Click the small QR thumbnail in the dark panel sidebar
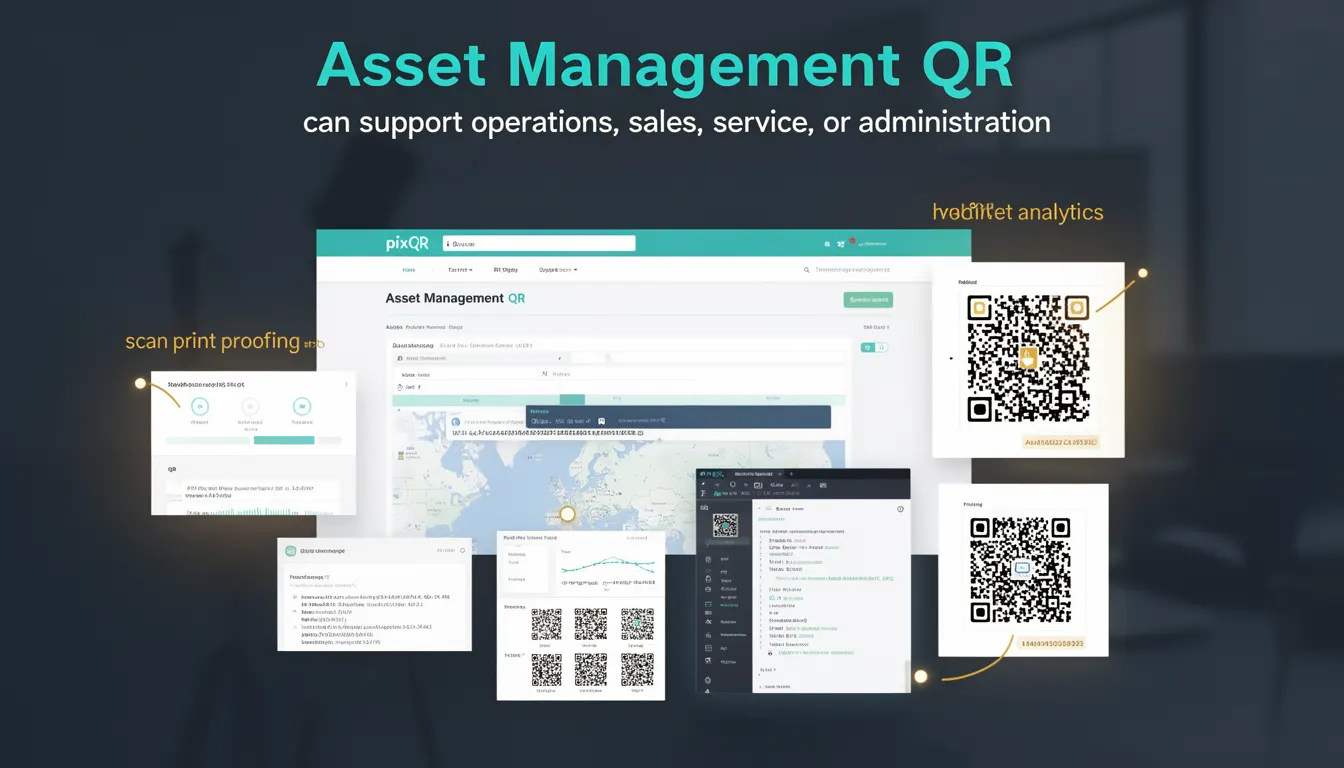The image size is (1344, 768). pos(725,525)
